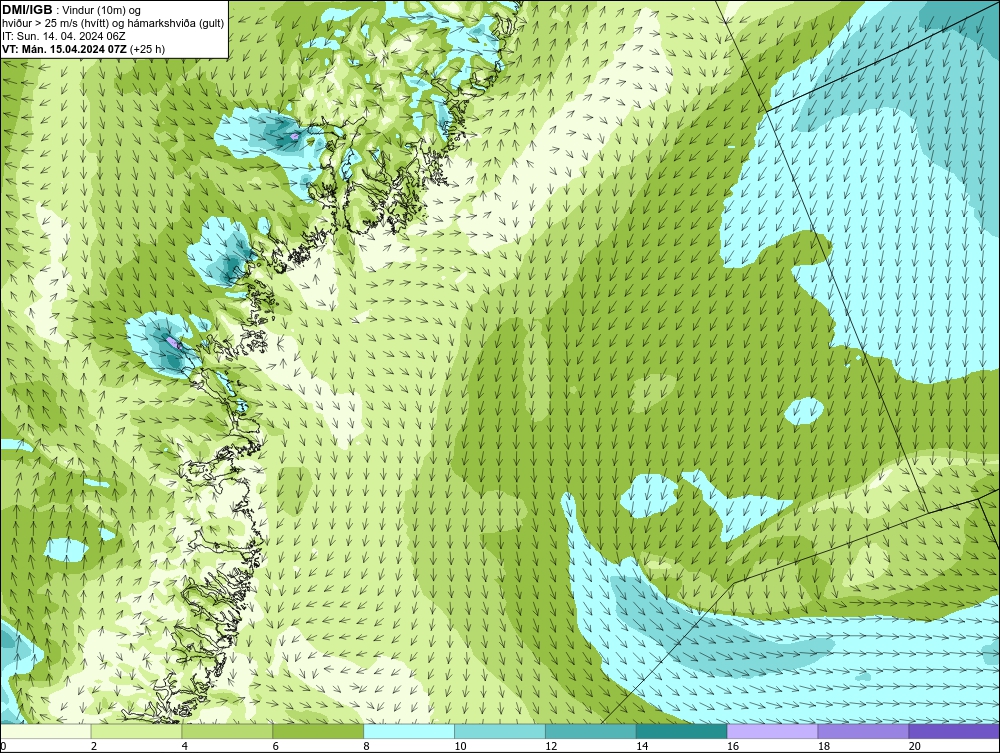Click the 'IT: Sun. 14. 04. 2024 06Z' line
This screenshot has height=753, width=1000.
[x=64, y=36]
